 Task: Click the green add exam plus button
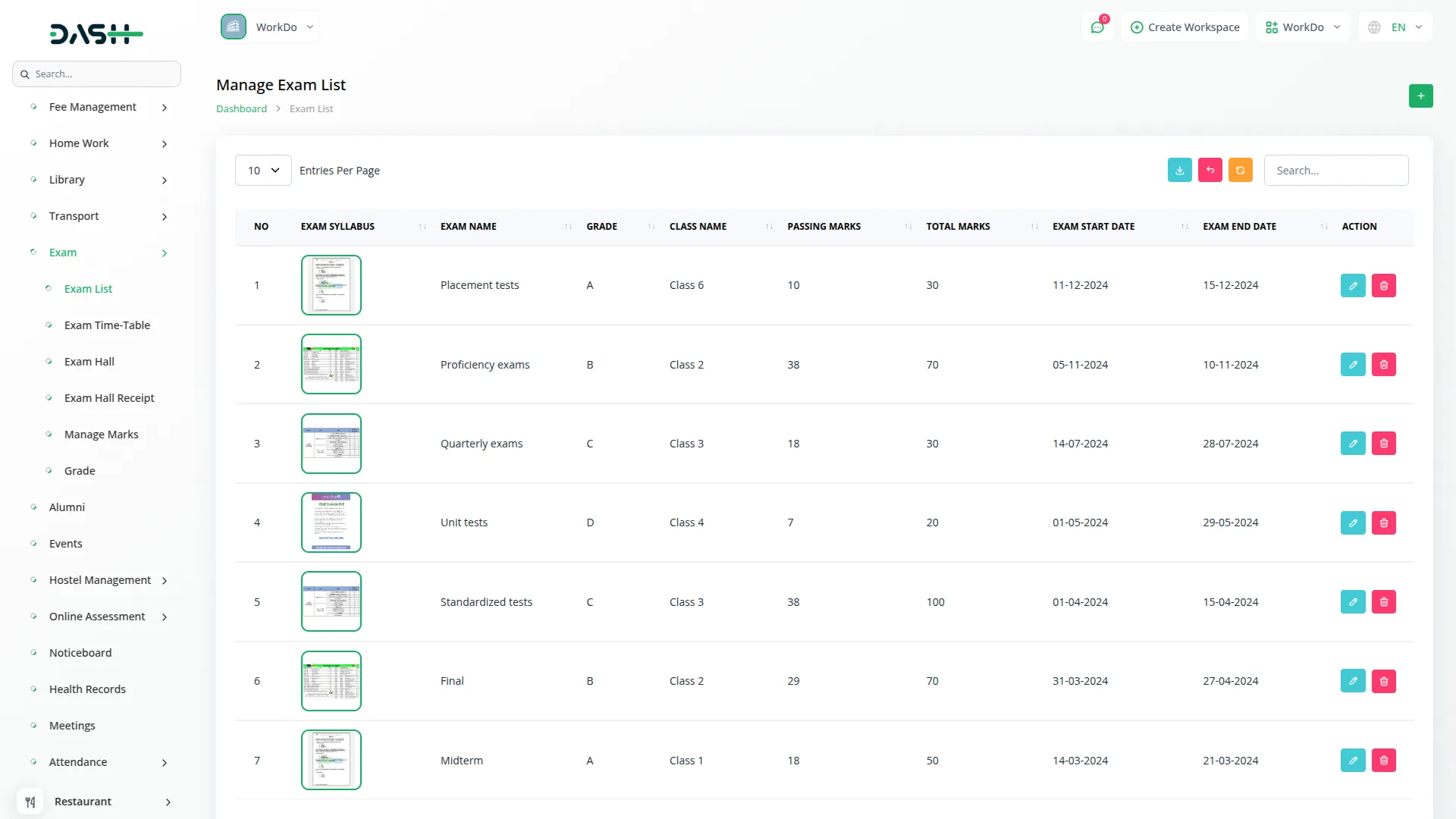pyautogui.click(x=1421, y=96)
